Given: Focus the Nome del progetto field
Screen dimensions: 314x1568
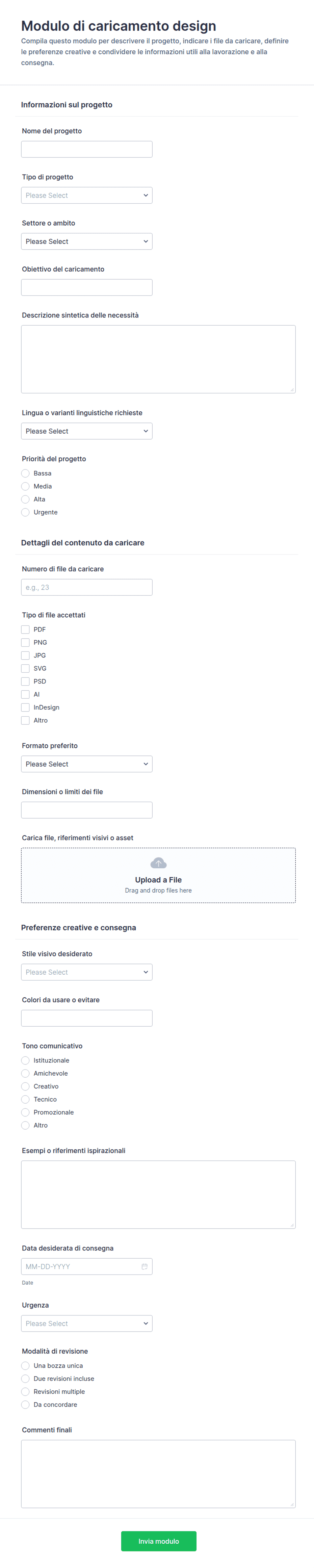Looking at the screenshot, I should [87, 149].
